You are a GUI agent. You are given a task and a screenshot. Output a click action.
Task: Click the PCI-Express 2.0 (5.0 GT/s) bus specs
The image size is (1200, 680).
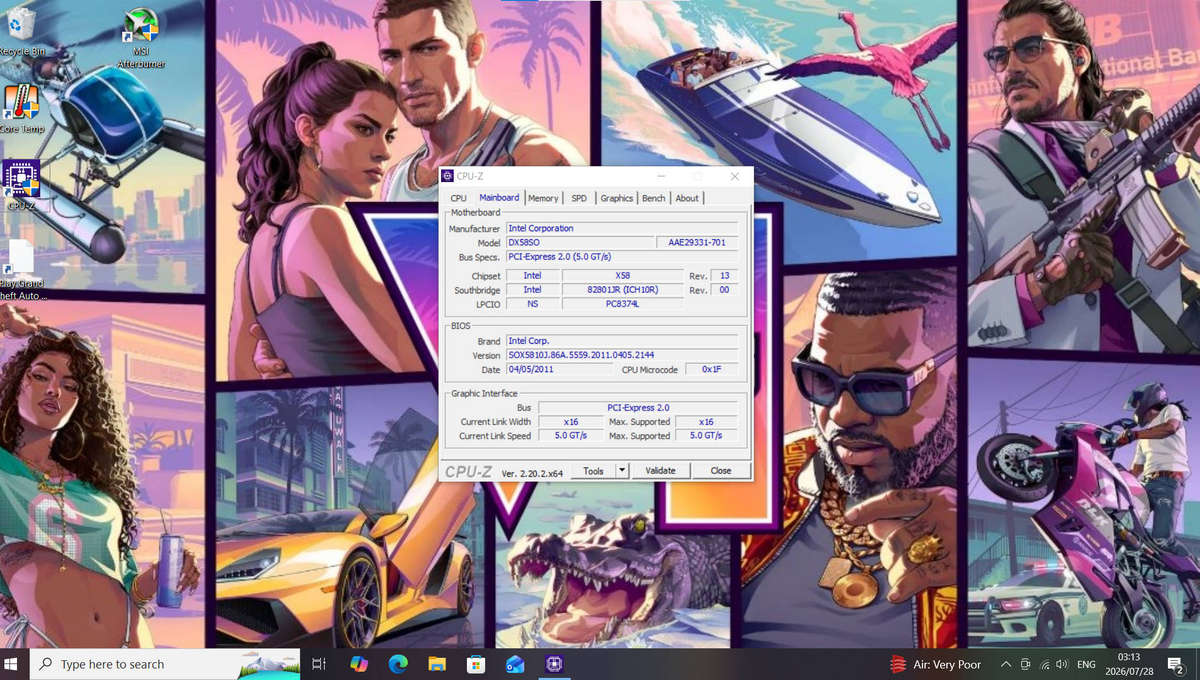[x=622, y=256]
